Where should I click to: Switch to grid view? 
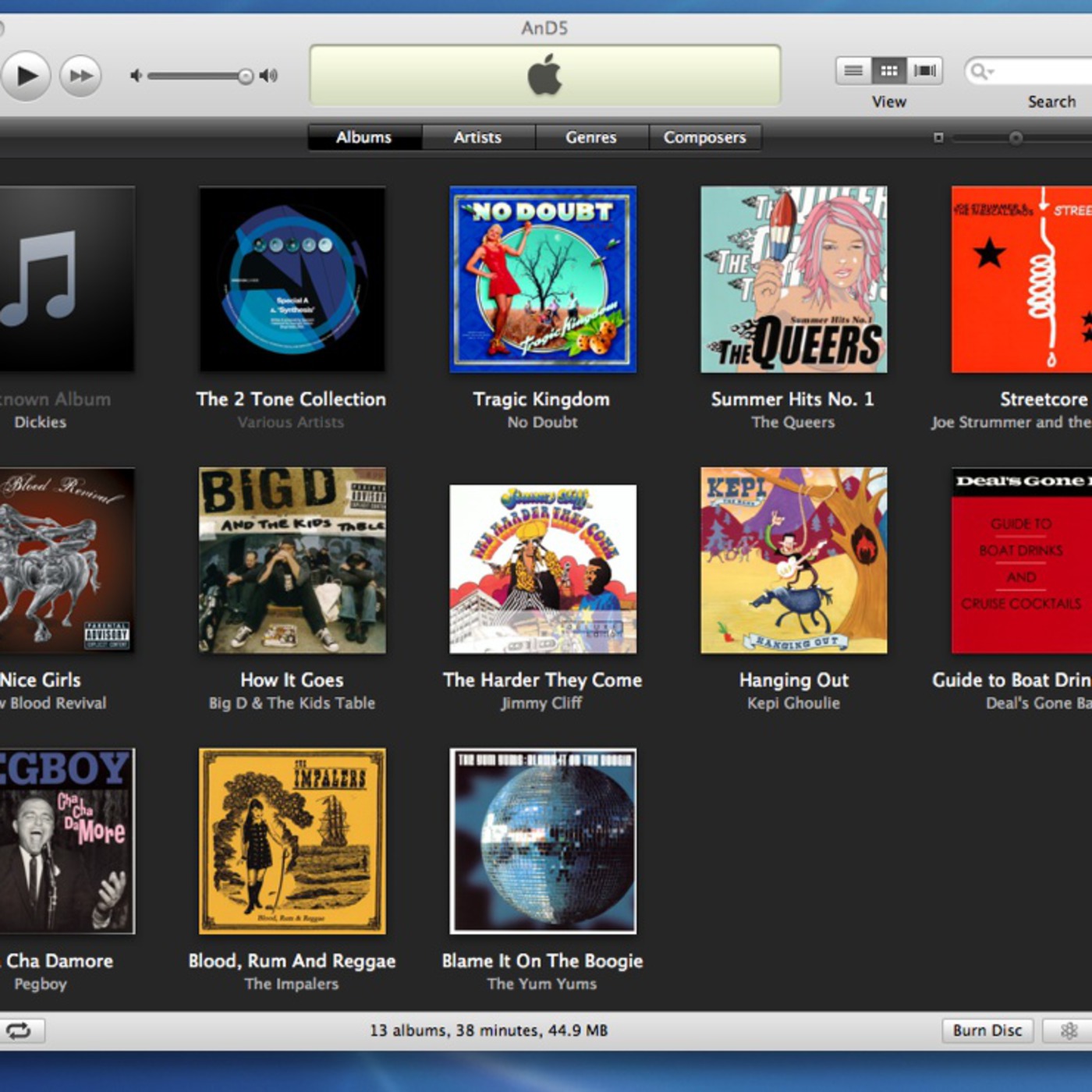tap(888, 71)
